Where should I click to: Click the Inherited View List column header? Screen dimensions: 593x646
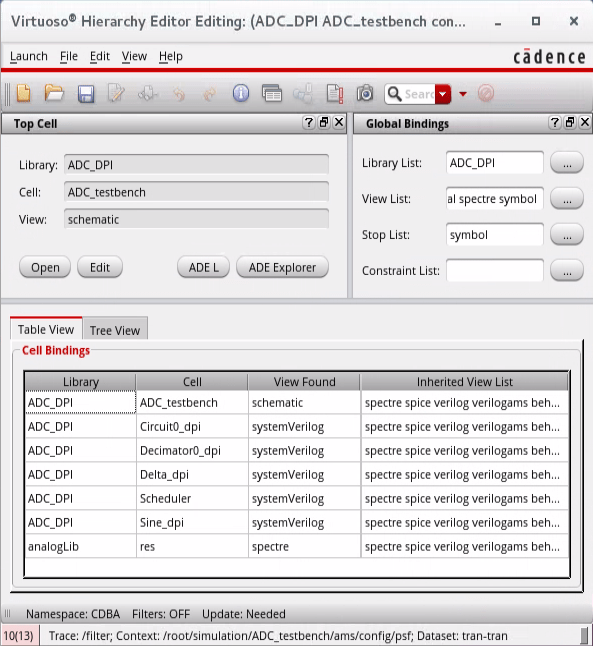[464, 382]
